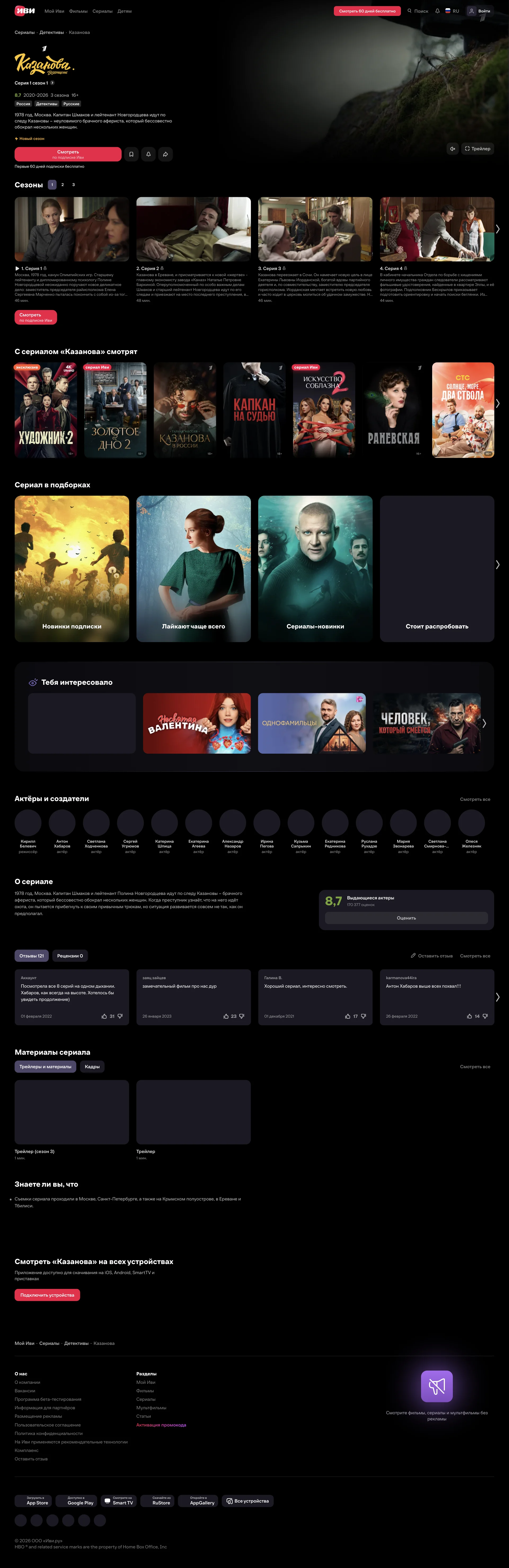This screenshot has width=509, height=1568.
Task: Click the bell icon under the series description
Action: point(149,154)
